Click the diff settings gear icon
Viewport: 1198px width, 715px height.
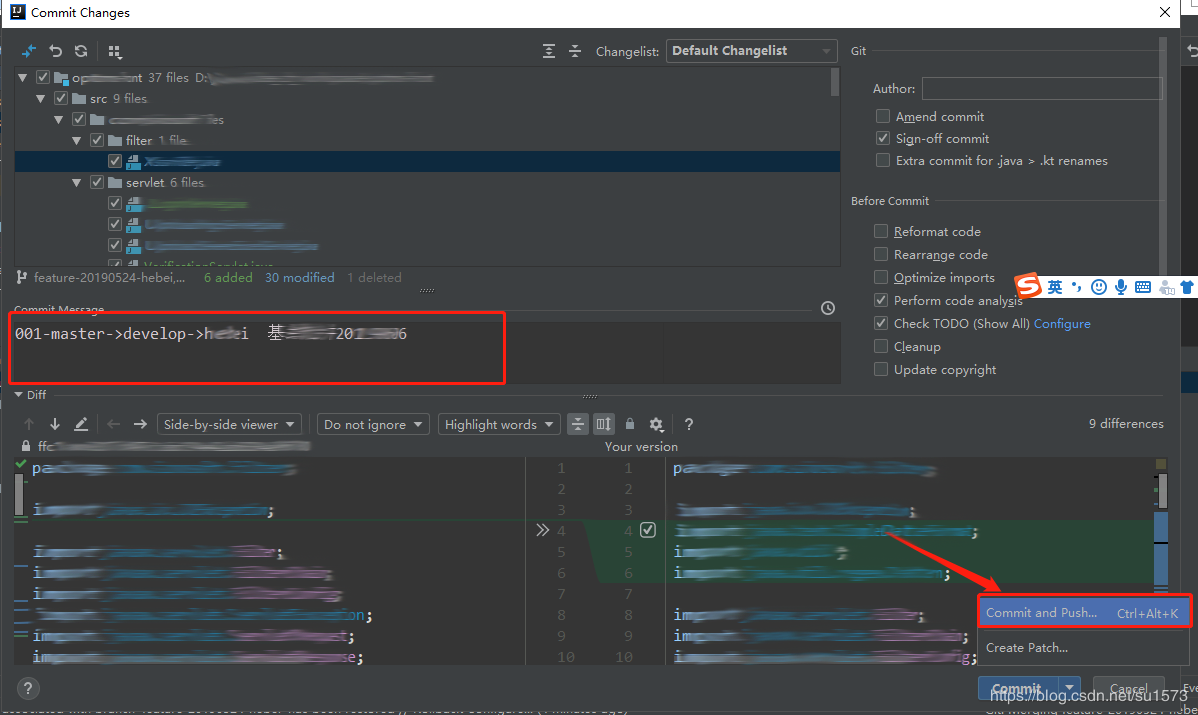coord(656,424)
